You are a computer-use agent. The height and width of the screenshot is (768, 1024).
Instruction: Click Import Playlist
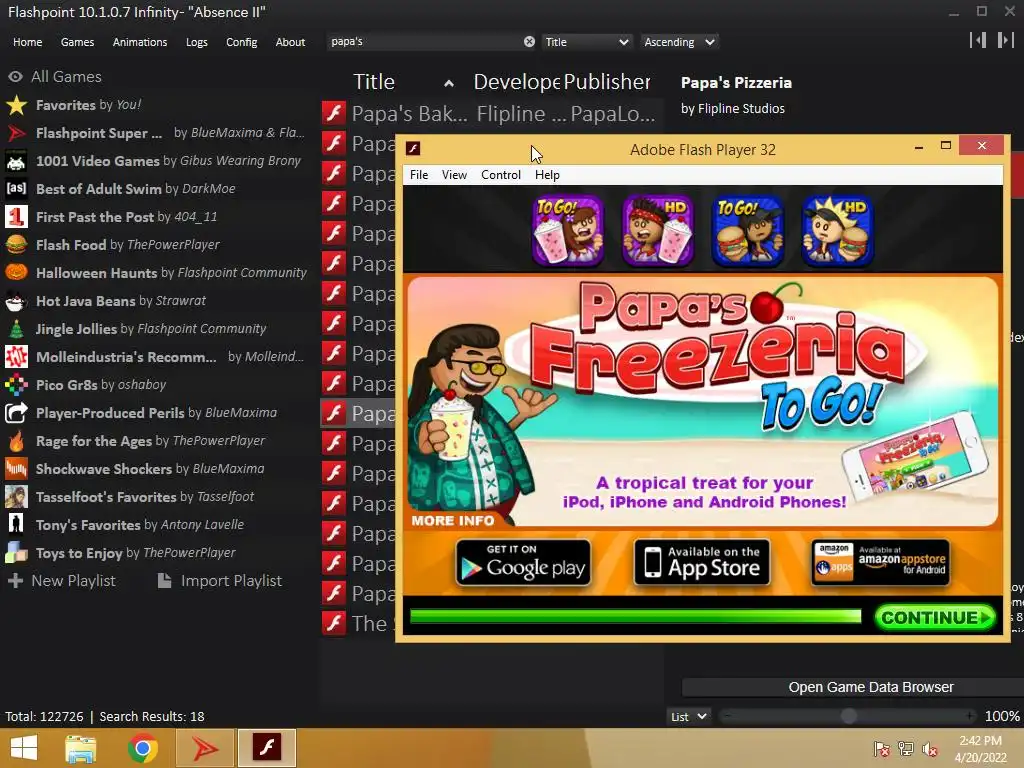coord(220,581)
